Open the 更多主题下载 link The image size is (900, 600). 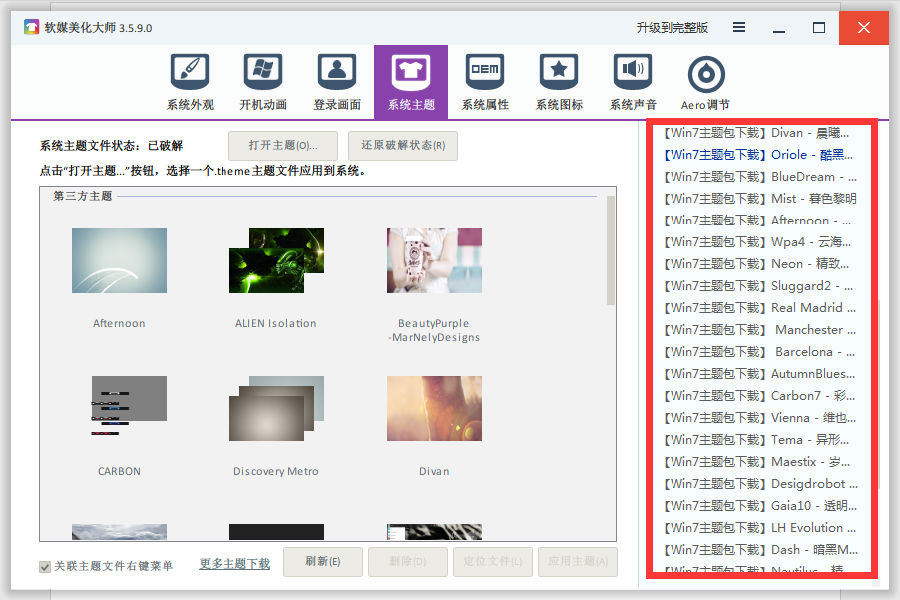[234, 564]
